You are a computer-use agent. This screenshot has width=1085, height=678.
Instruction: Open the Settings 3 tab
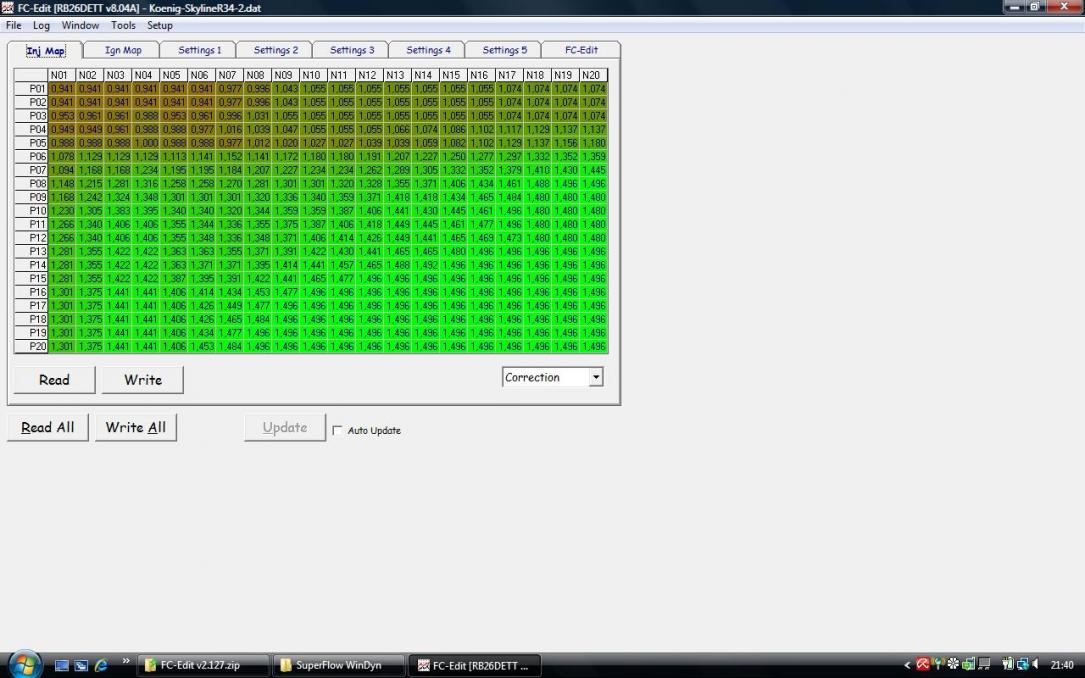[352, 50]
